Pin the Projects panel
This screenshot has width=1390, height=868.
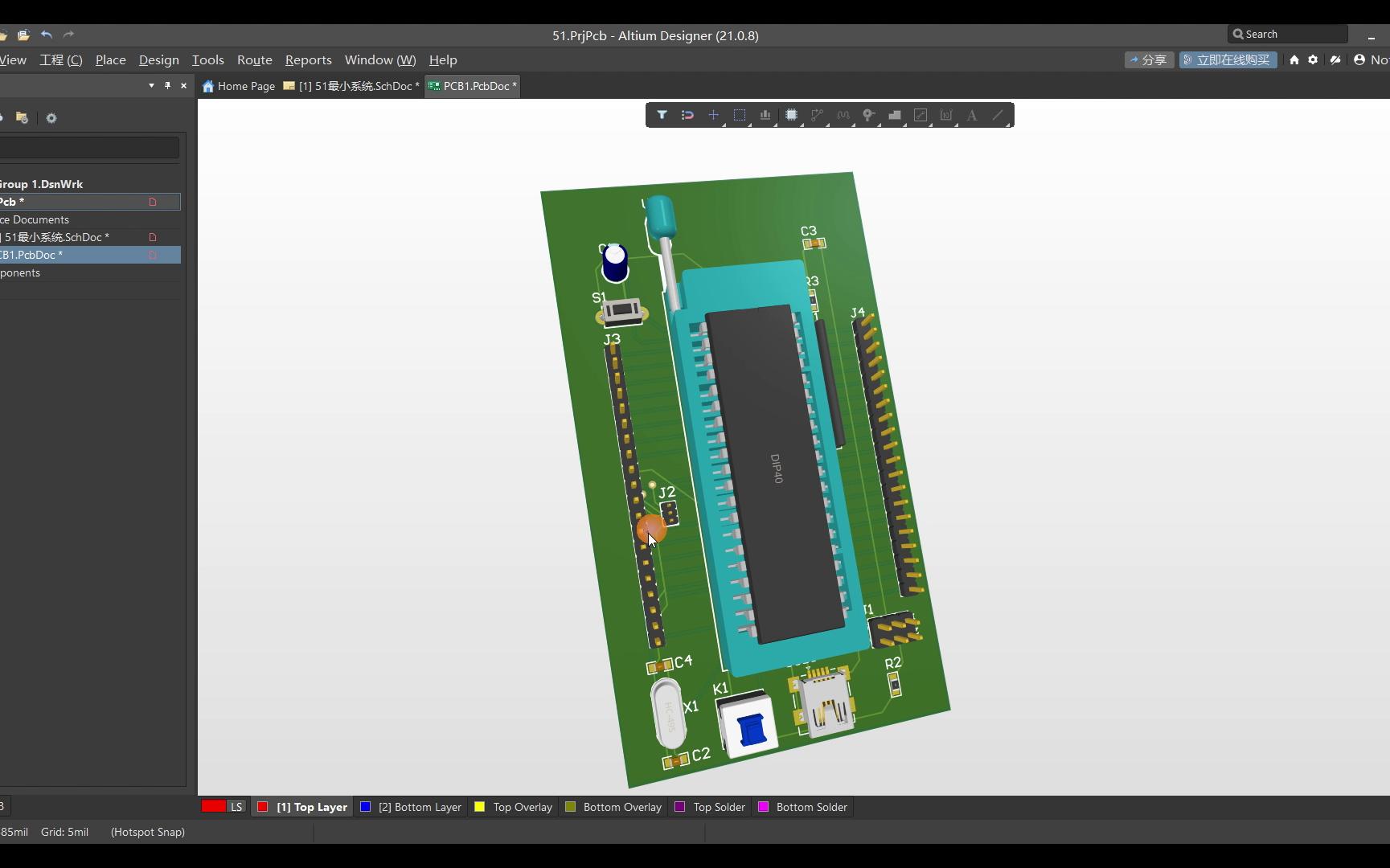click(x=167, y=86)
